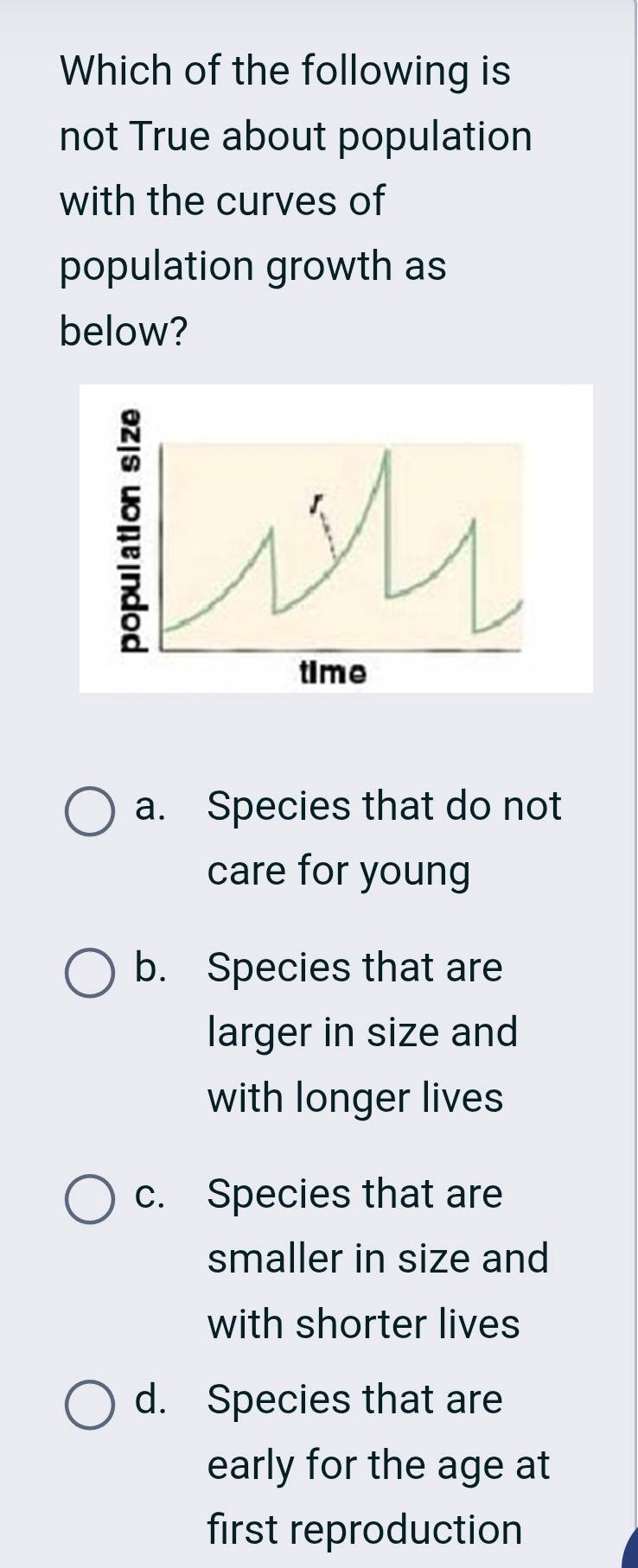
Task: Click the graph's horizontal axis line
Action: 346,648
